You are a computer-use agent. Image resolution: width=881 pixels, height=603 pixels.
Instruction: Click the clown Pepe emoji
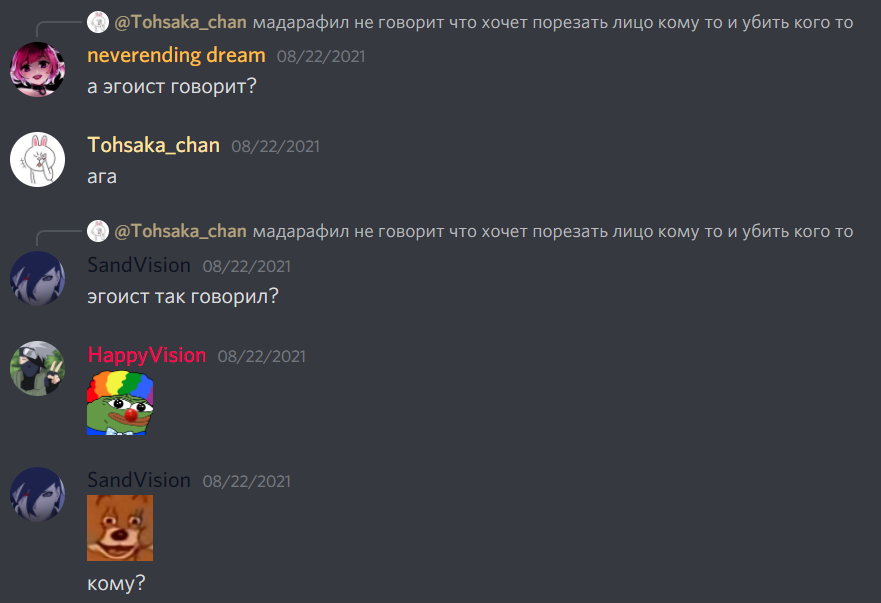120,402
